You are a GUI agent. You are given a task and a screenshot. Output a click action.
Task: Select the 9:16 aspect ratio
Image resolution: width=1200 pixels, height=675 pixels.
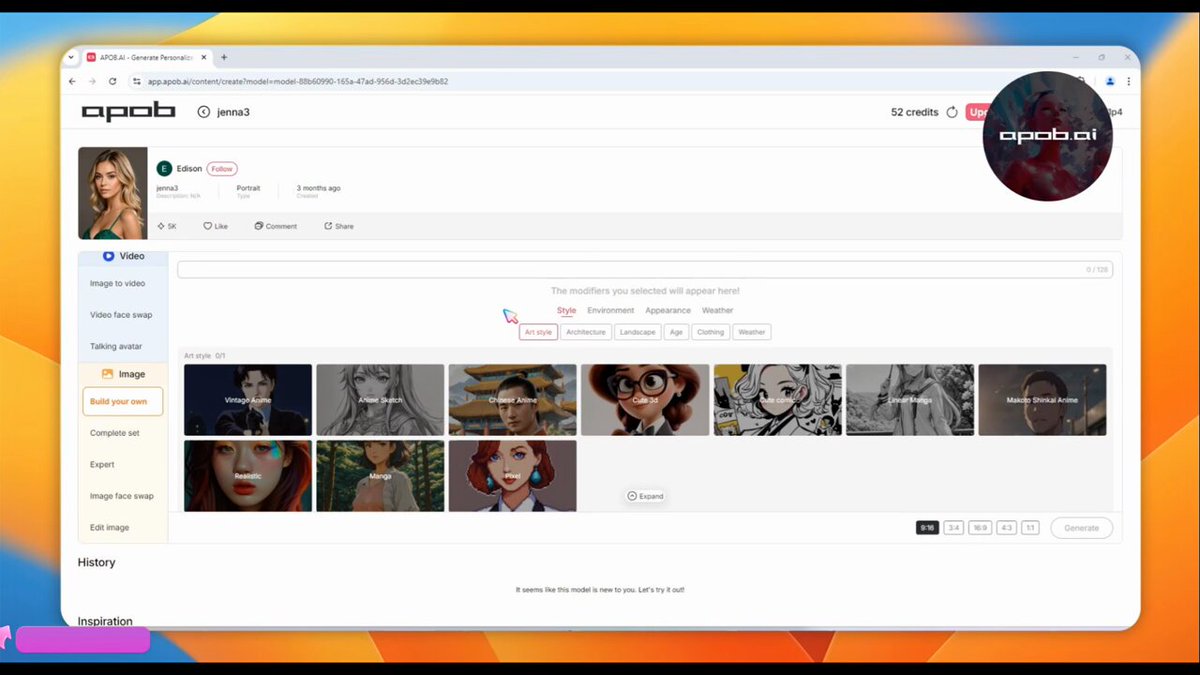tap(928, 528)
